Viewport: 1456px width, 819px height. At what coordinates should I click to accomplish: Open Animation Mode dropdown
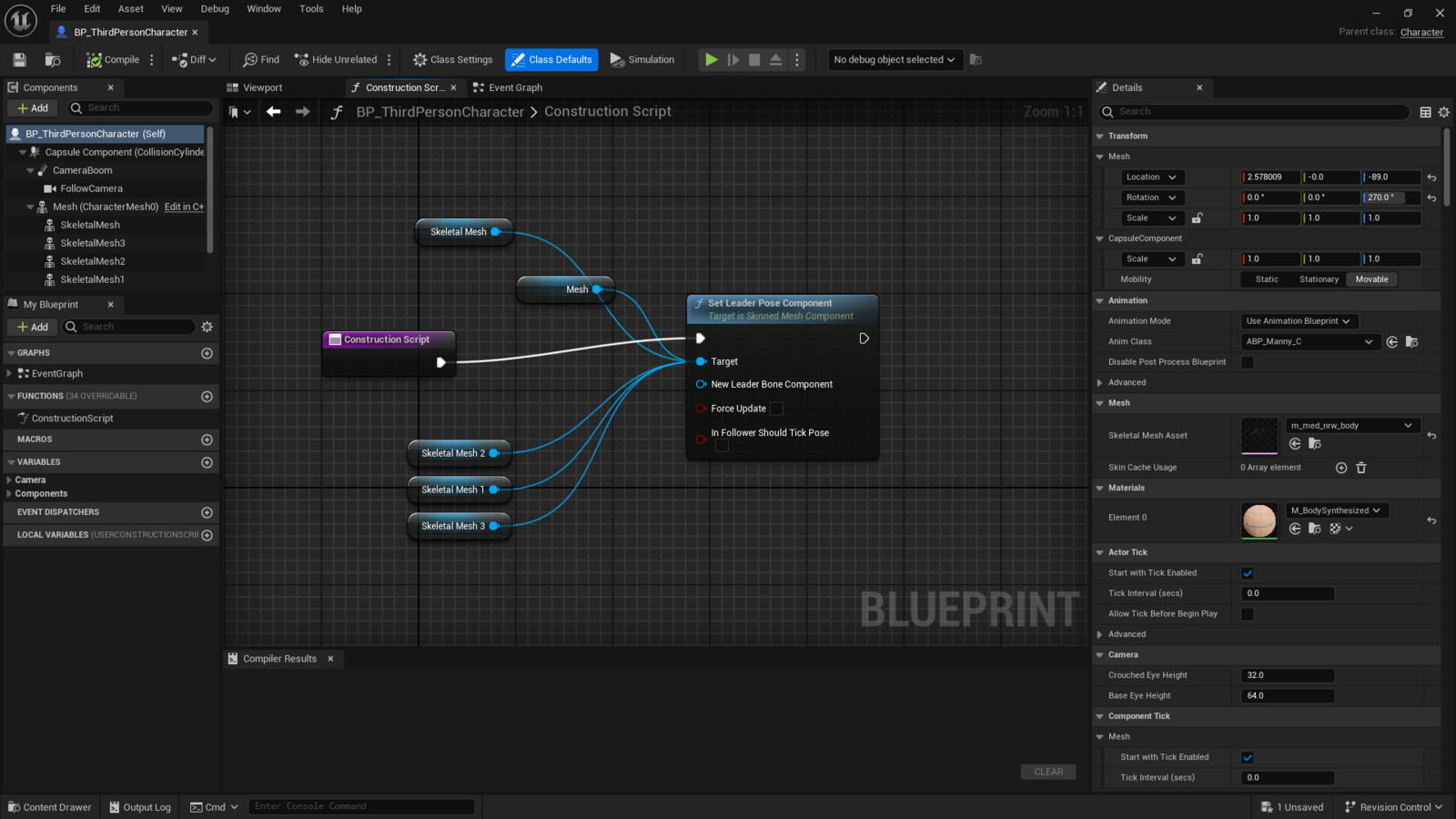[1299, 321]
